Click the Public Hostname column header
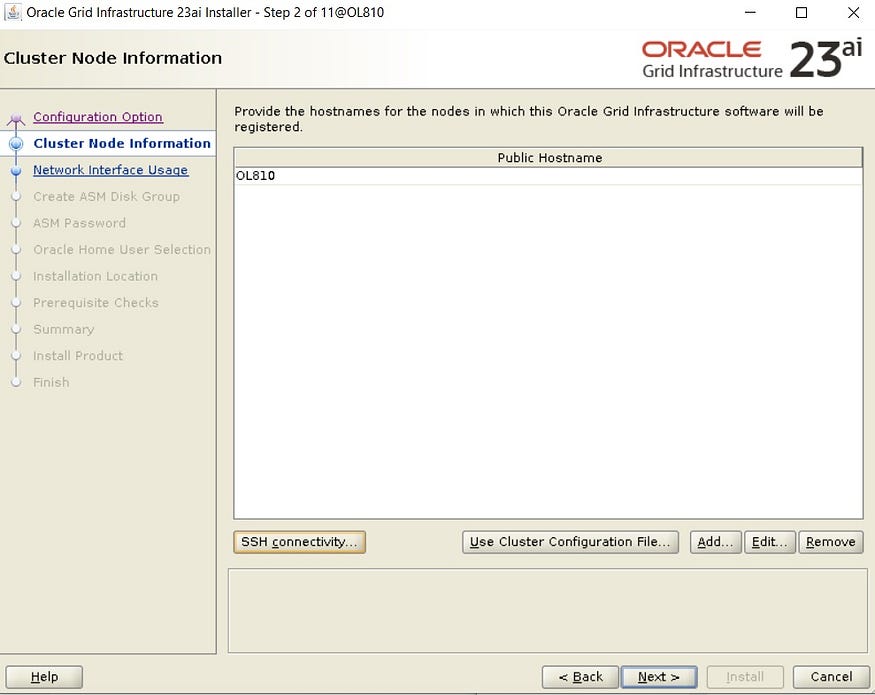The height and width of the screenshot is (695, 875). pos(549,157)
